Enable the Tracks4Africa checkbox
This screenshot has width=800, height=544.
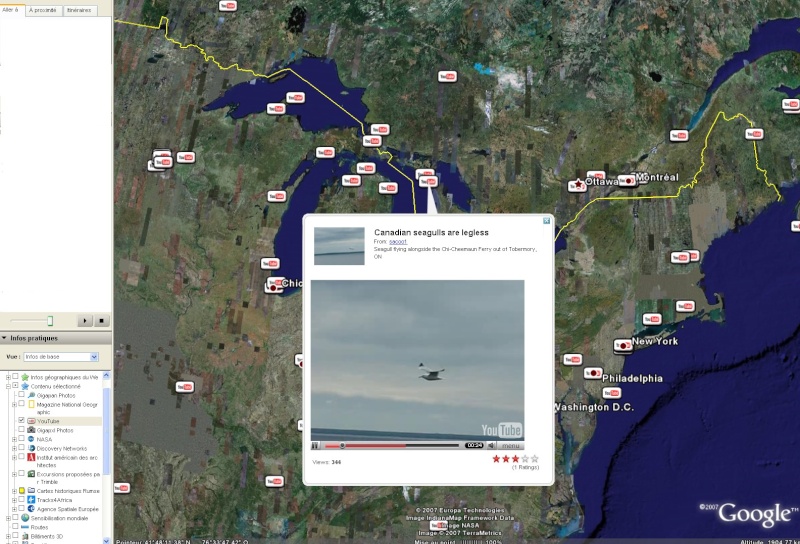coord(21,499)
